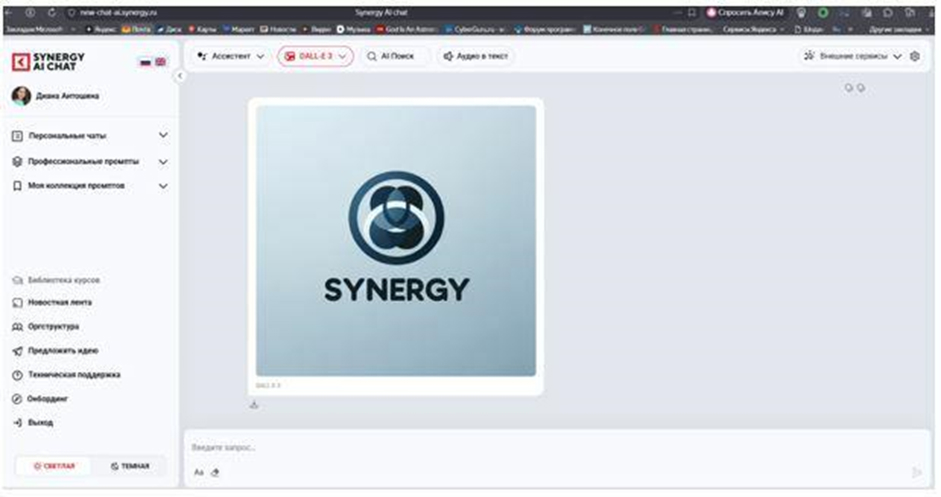Click the Synergy AI Chat logo
Image resolution: width=941 pixels, height=497 pixels.
48,61
